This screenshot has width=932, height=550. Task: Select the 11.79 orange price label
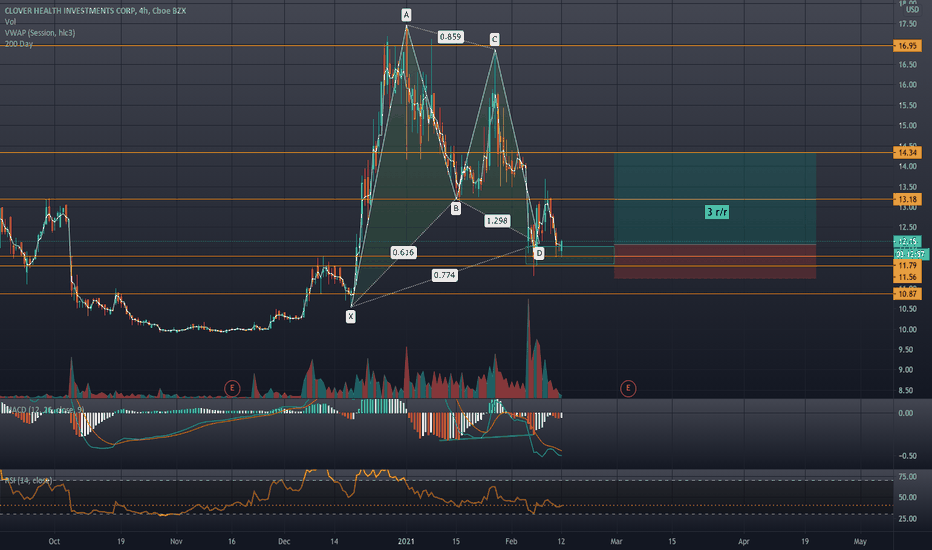[x=907, y=266]
